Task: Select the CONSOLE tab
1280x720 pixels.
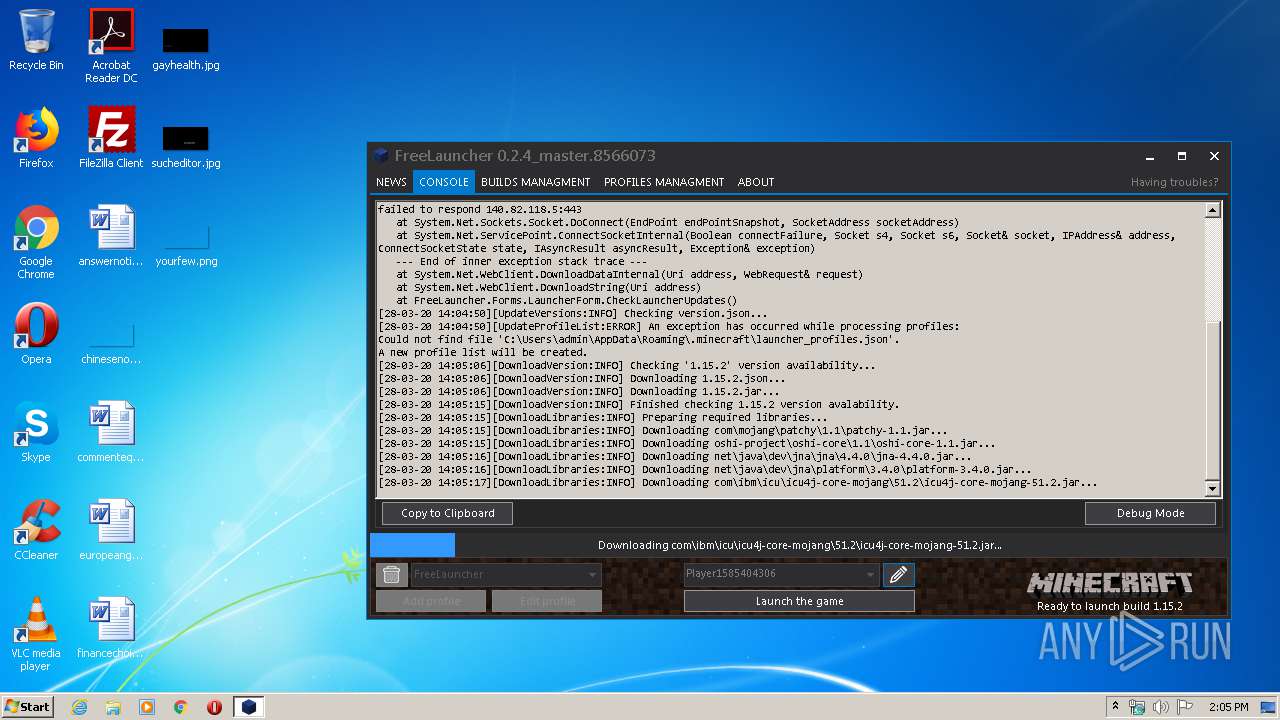Action: (x=444, y=182)
